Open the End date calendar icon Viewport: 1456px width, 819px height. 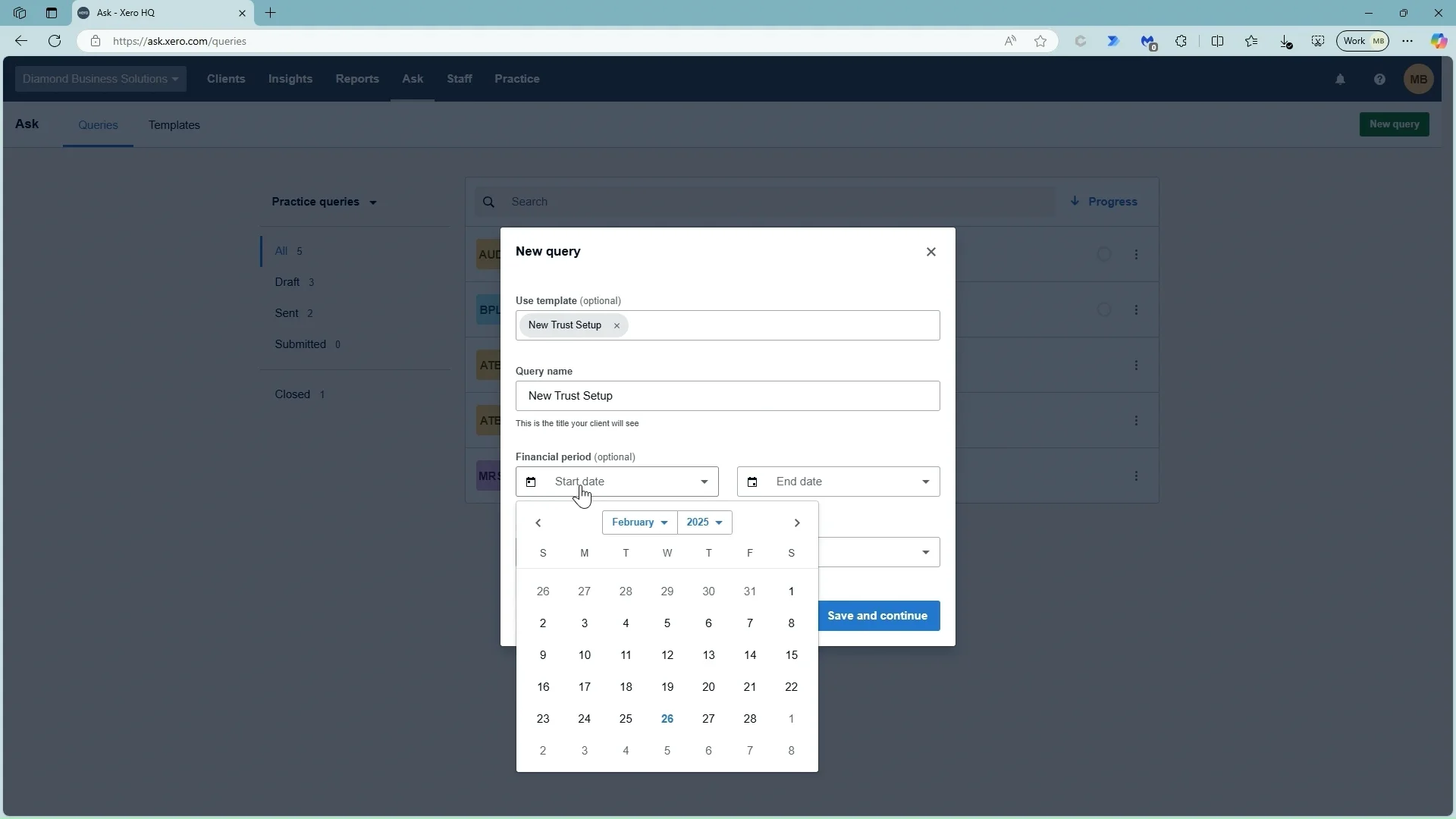pyautogui.click(x=752, y=482)
